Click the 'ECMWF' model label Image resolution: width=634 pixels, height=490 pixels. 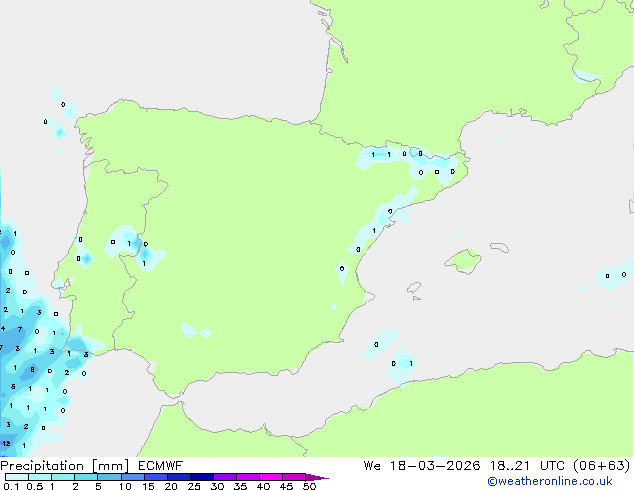161,466
